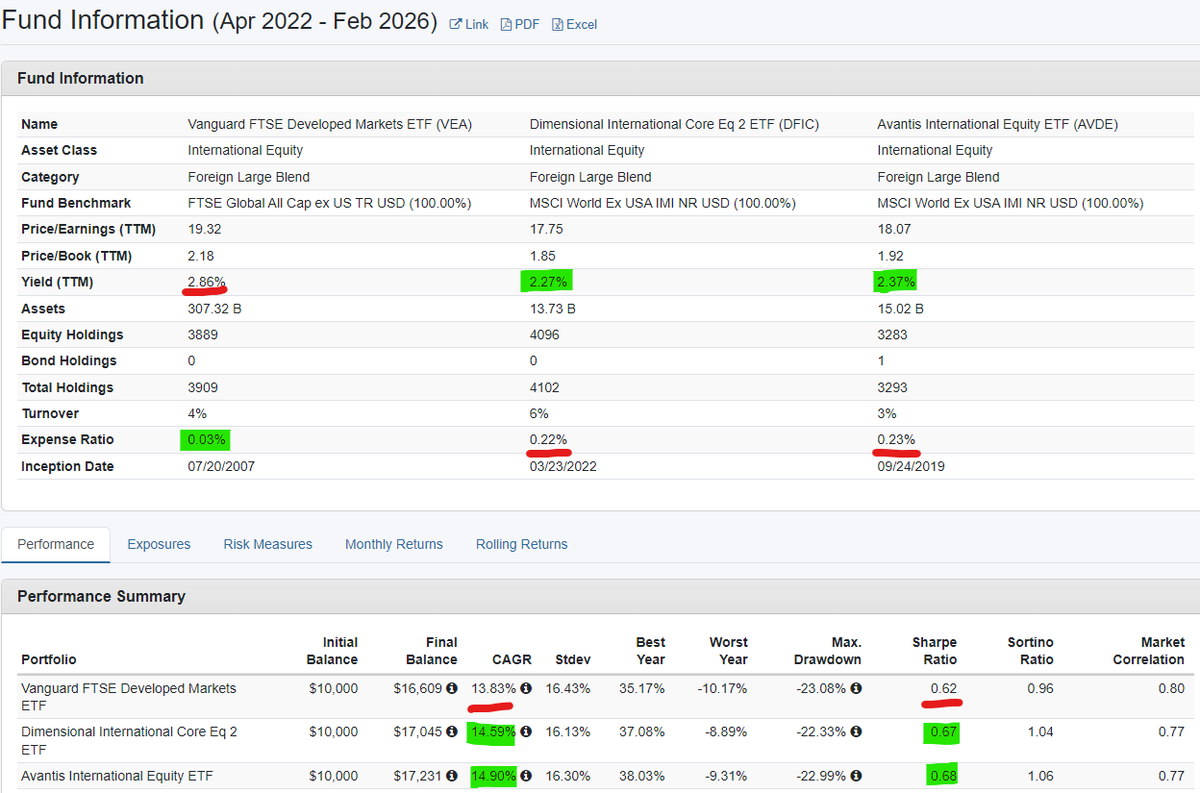Click info icon beside 14.90% CAGR
Screen dimensions: 1200x793
pyautogui.click(x=526, y=775)
